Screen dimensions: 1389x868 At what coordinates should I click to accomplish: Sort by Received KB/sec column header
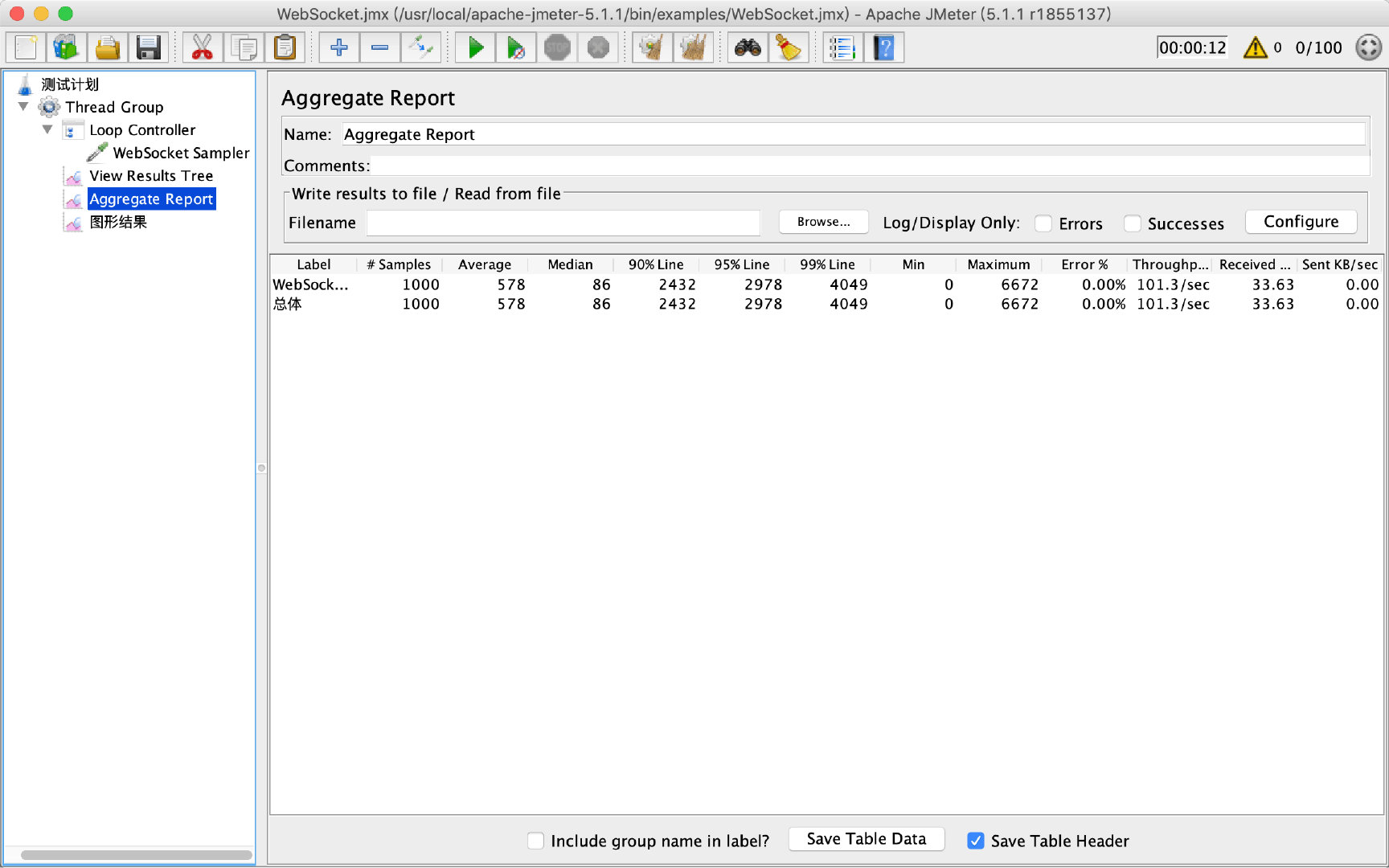click(x=1255, y=264)
